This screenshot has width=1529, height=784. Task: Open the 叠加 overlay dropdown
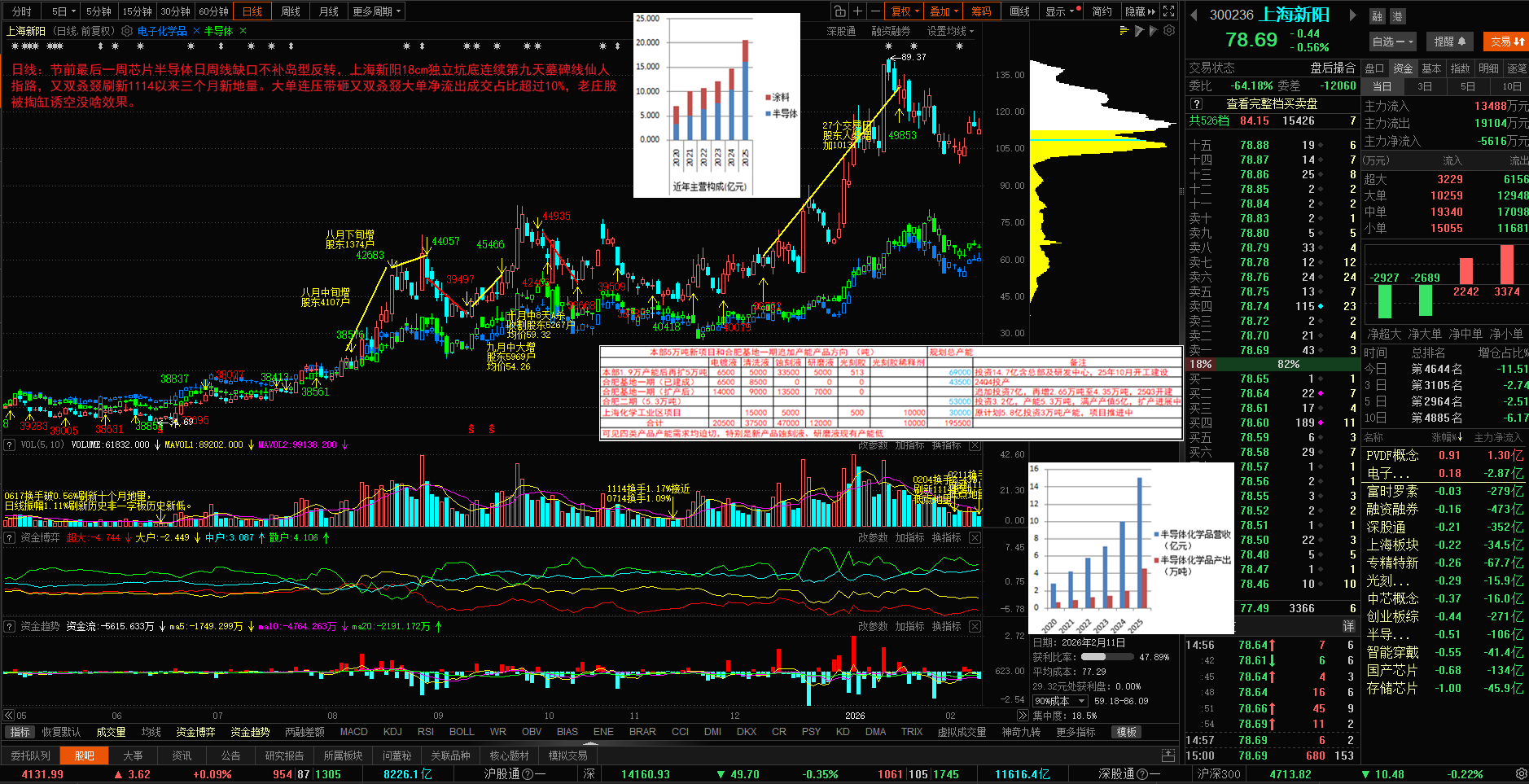[944, 11]
